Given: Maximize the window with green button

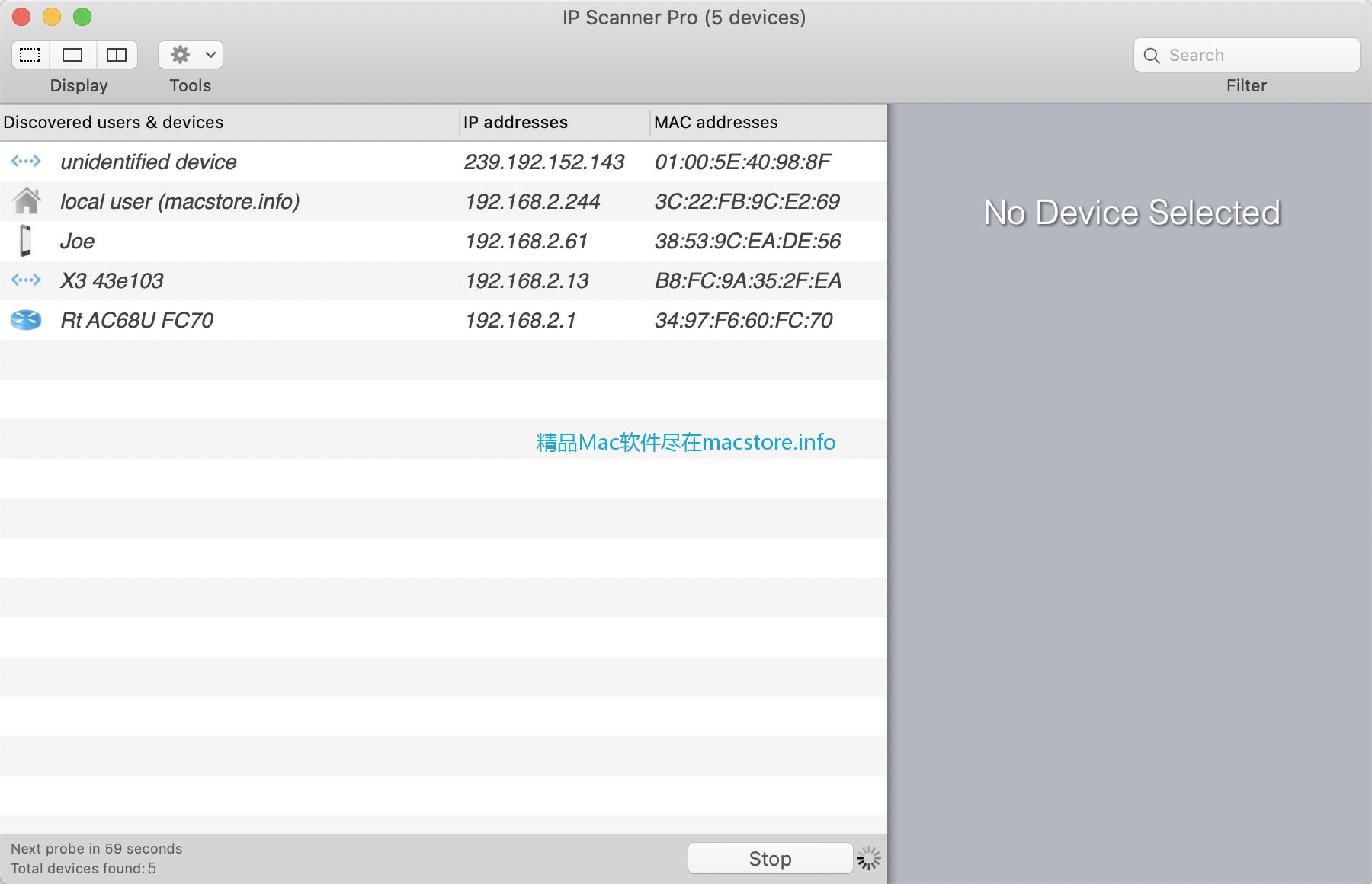Looking at the screenshot, I should point(82,16).
